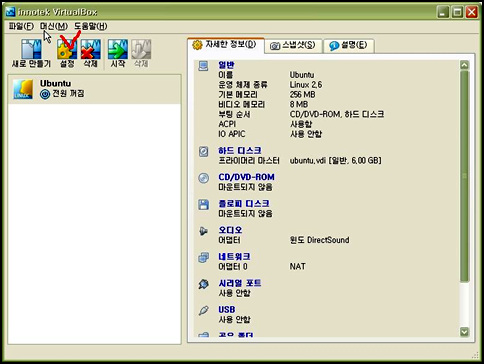Click the 일반 (General) section icon

(x=203, y=66)
